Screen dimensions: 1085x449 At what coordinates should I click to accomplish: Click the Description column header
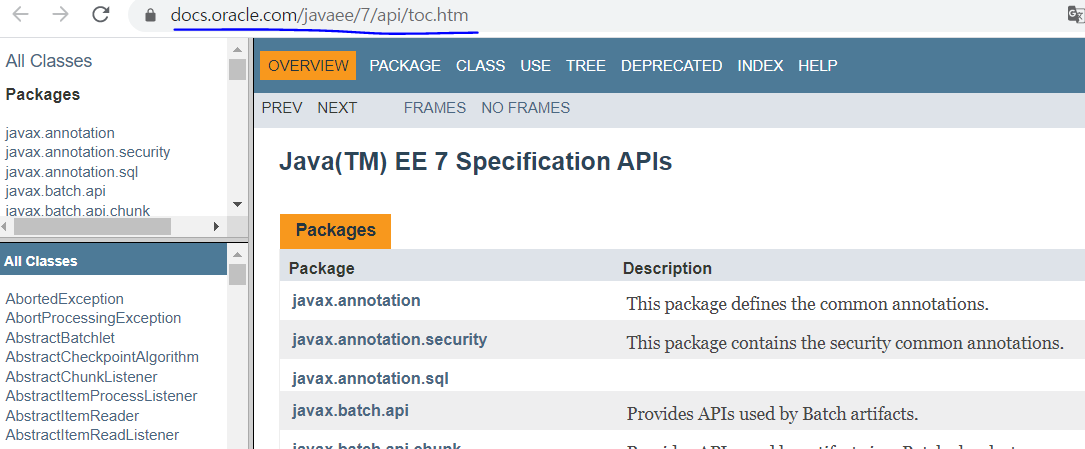coord(667,268)
